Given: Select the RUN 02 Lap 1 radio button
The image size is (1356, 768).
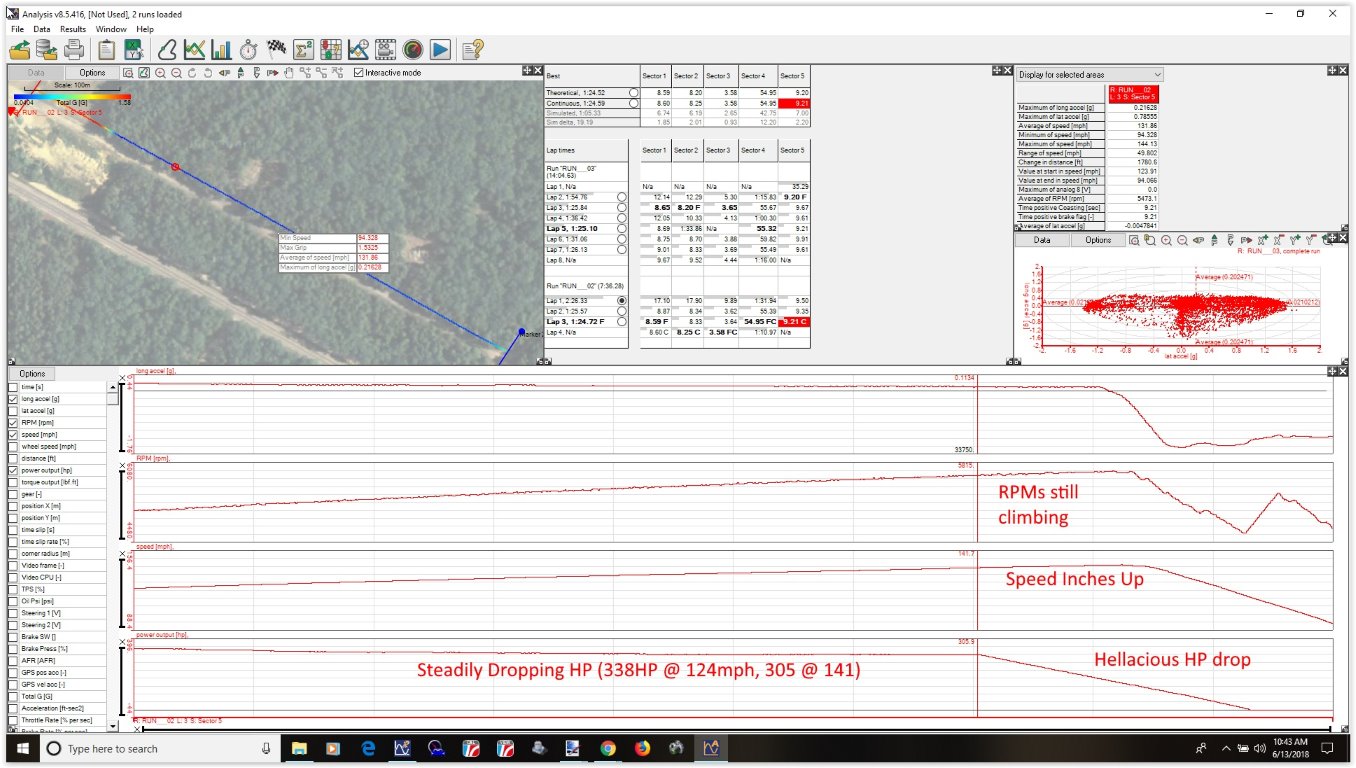Looking at the screenshot, I should (x=622, y=300).
